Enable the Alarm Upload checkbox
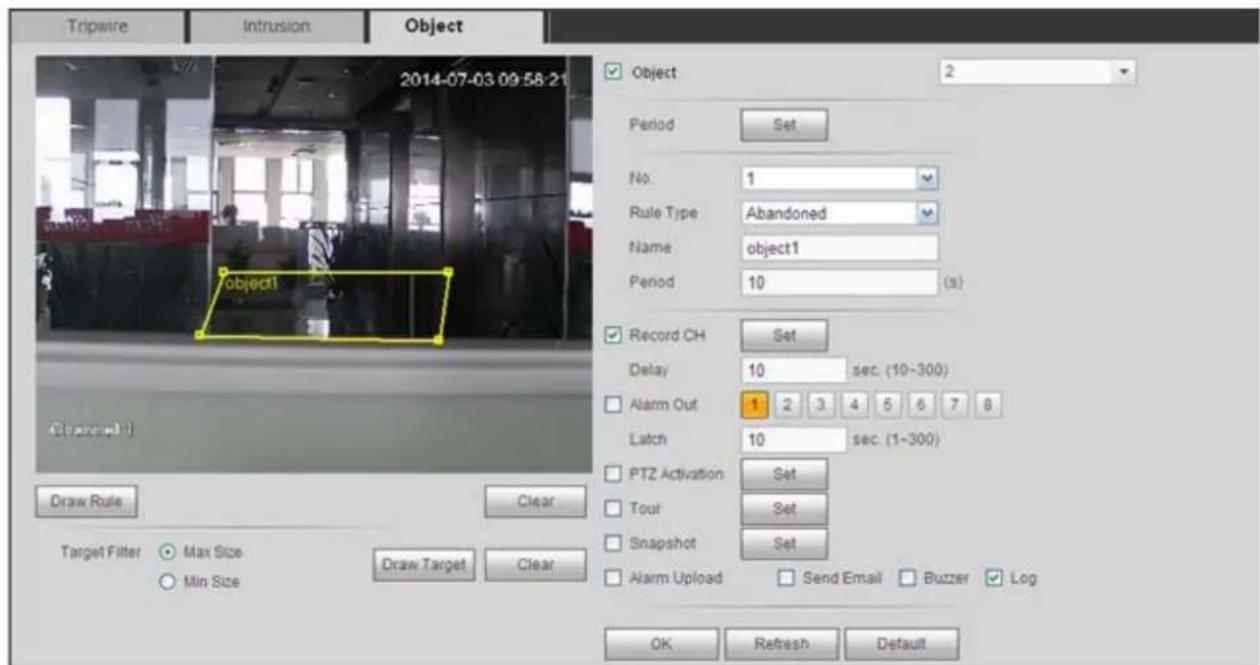Screen dimensions: 1260x665 pyautogui.click(x=613, y=578)
